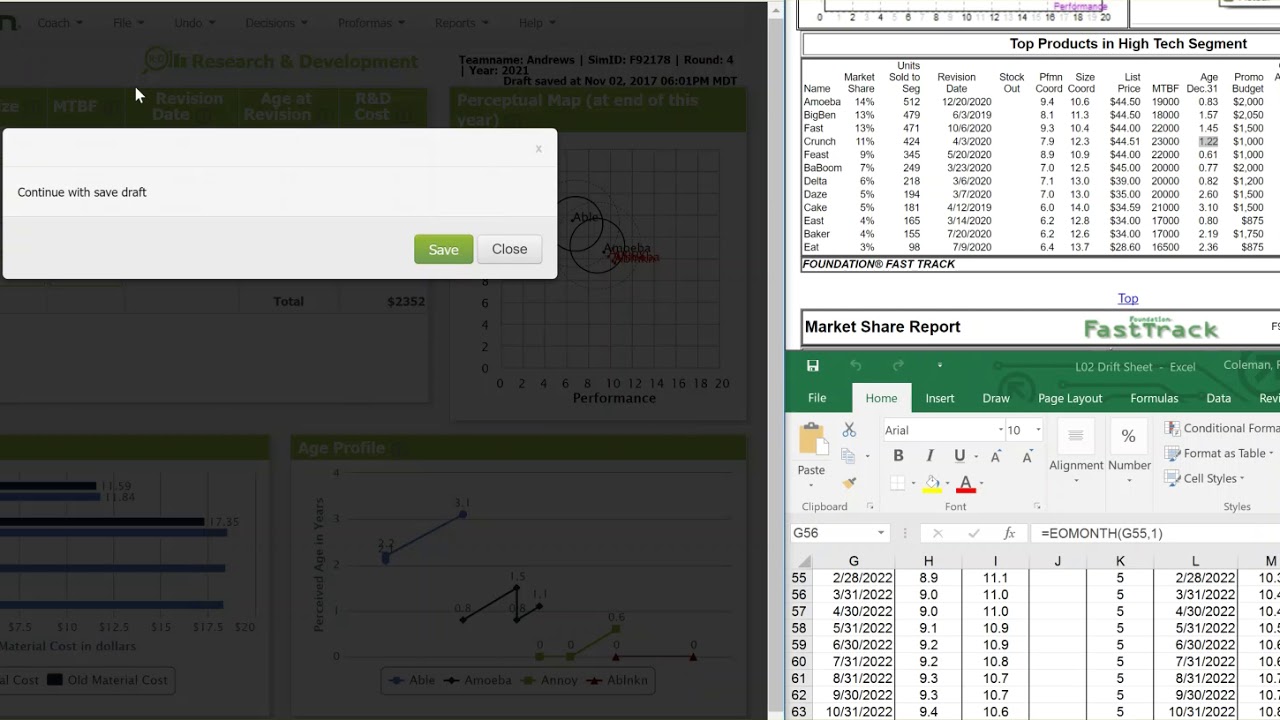
Task: Toggle the Able legend entry in Age Profile
Action: (x=412, y=680)
